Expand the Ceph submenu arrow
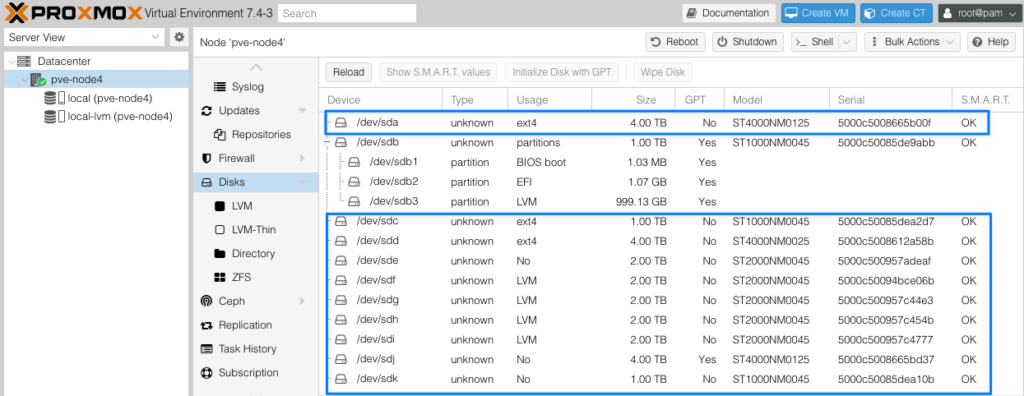This screenshot has height=396, width=1024. 302,301
